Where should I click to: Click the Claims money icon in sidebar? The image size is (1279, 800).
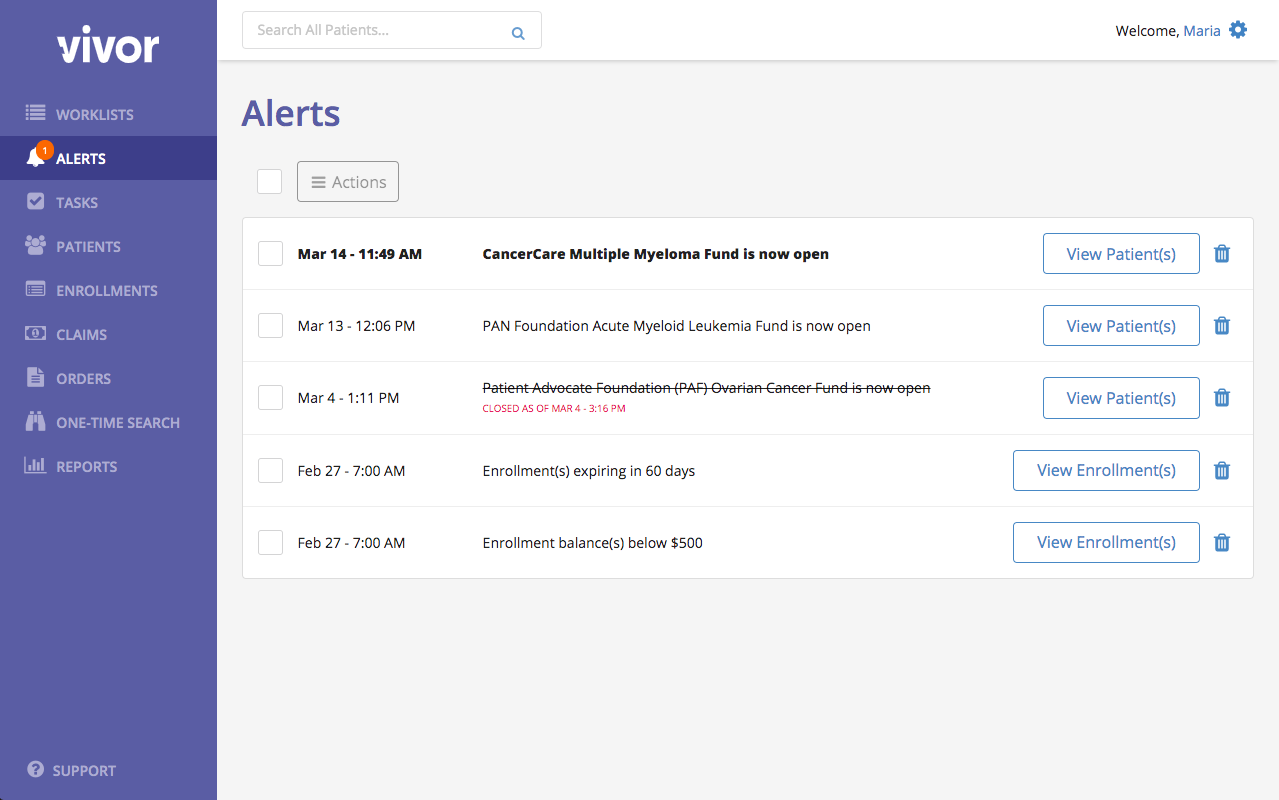[36, 333]
